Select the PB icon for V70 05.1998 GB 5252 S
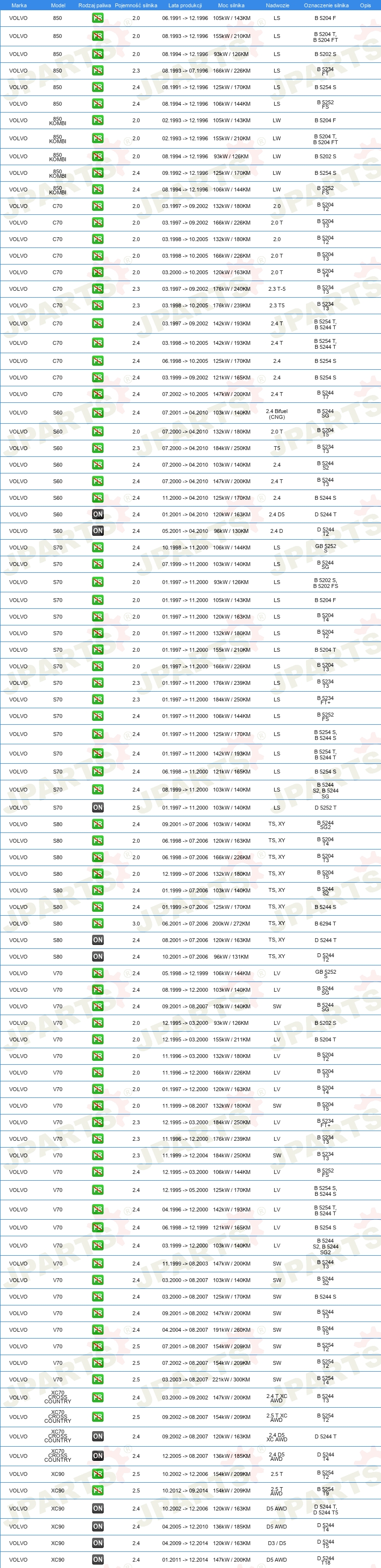 pos(97,973)
